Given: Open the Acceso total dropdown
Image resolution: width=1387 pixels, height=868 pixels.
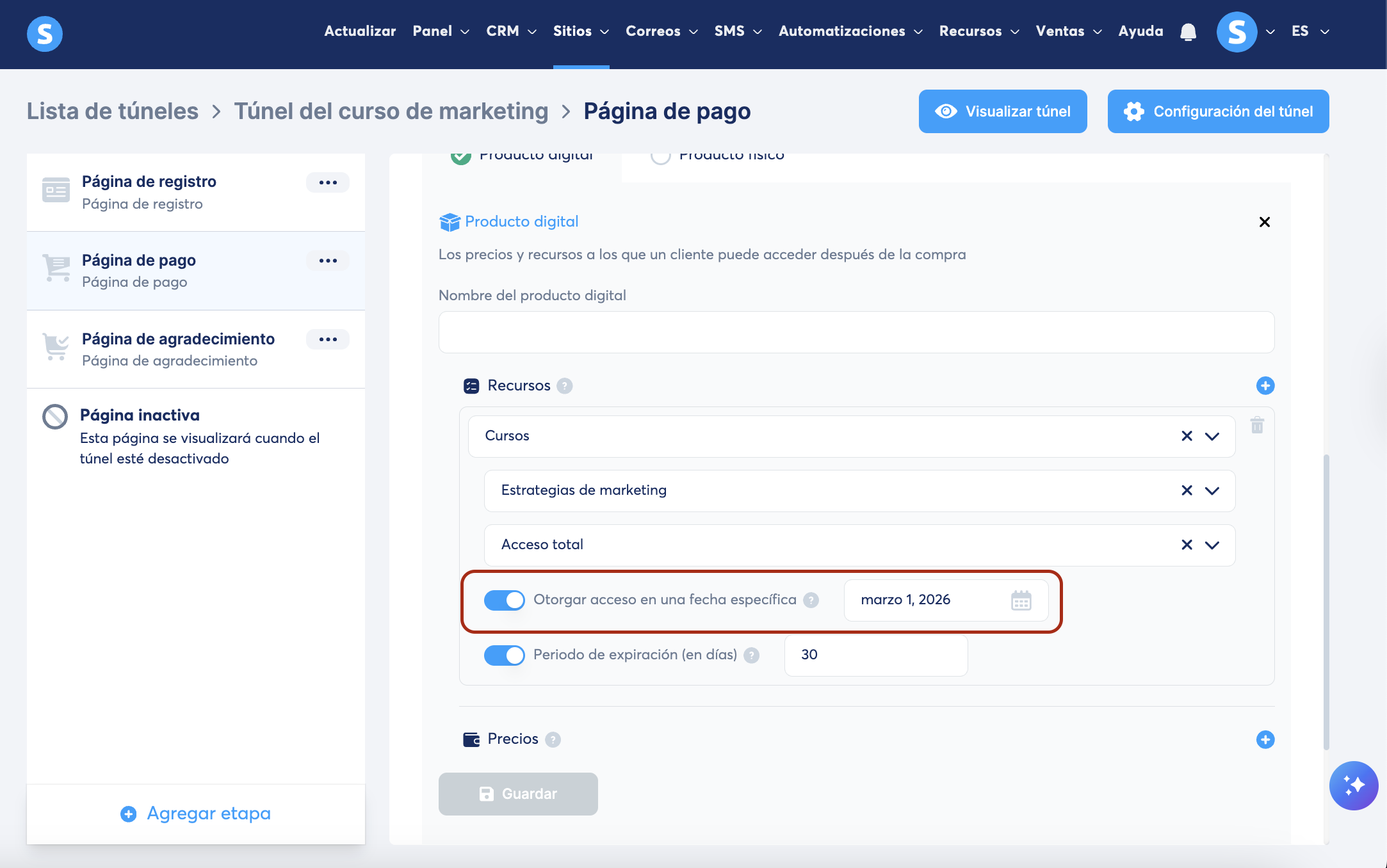Looking at the screenshot, I should pyautogui.click(x=1212, y=545).
